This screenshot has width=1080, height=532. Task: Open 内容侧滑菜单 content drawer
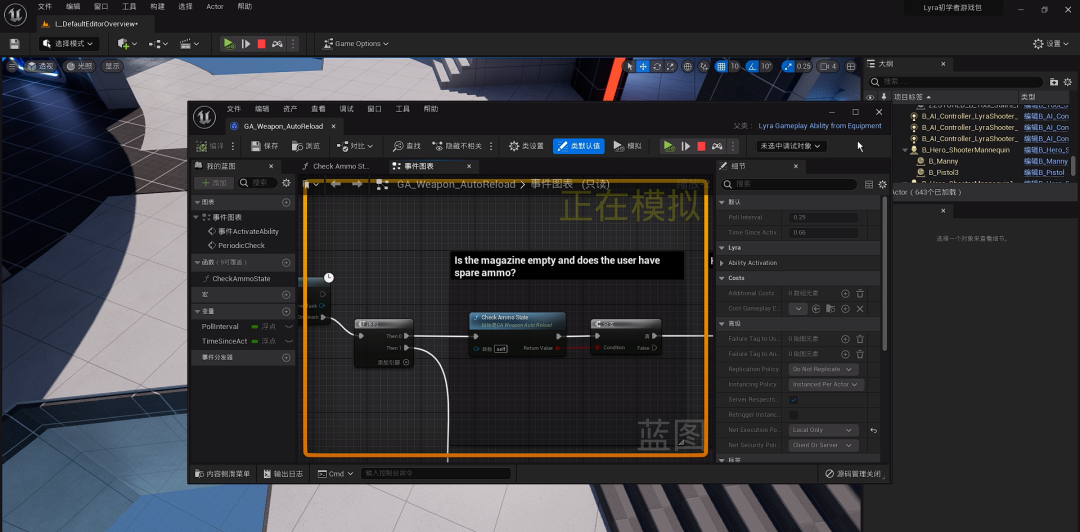222,473
